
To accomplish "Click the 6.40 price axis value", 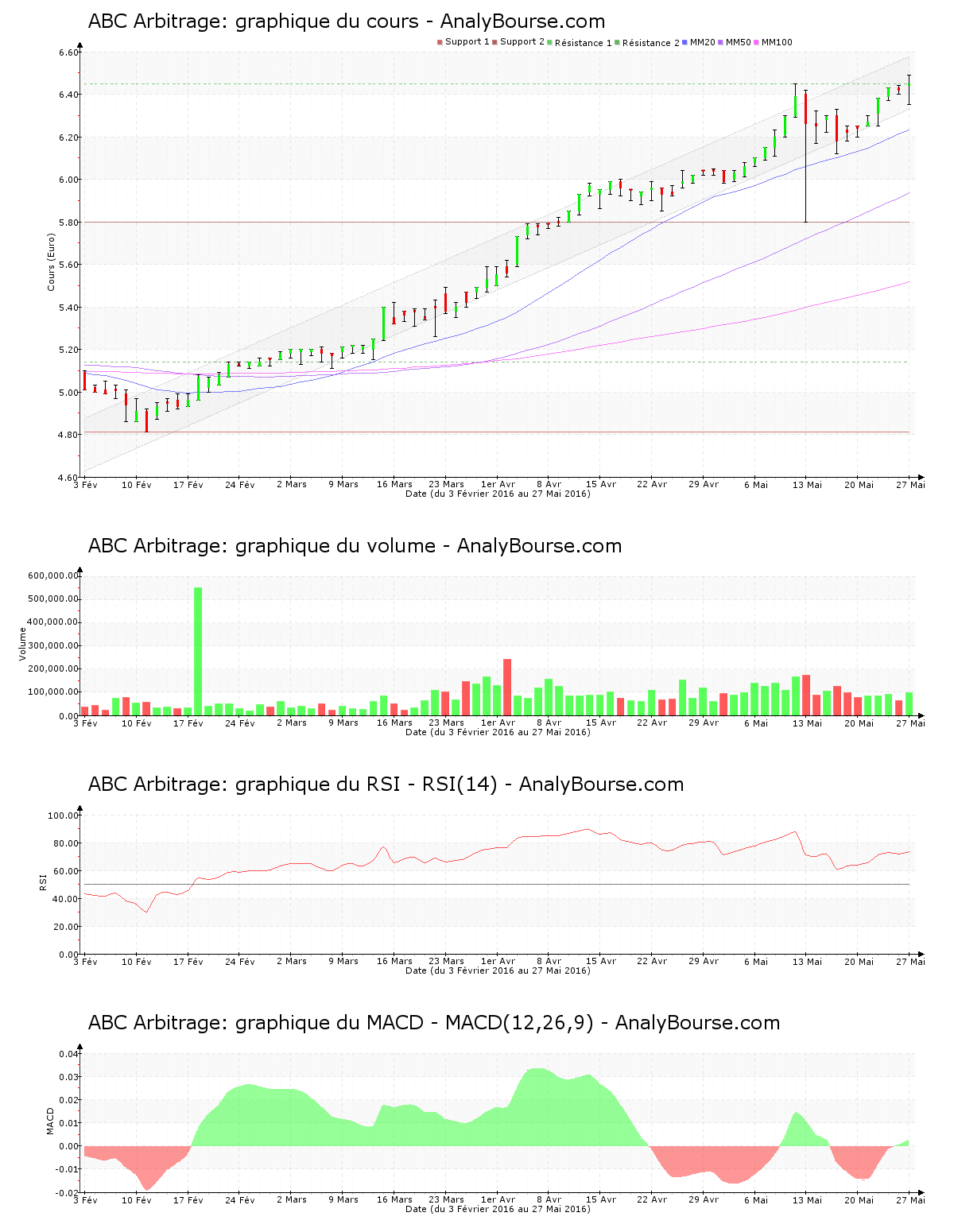I will pos(68,95).
